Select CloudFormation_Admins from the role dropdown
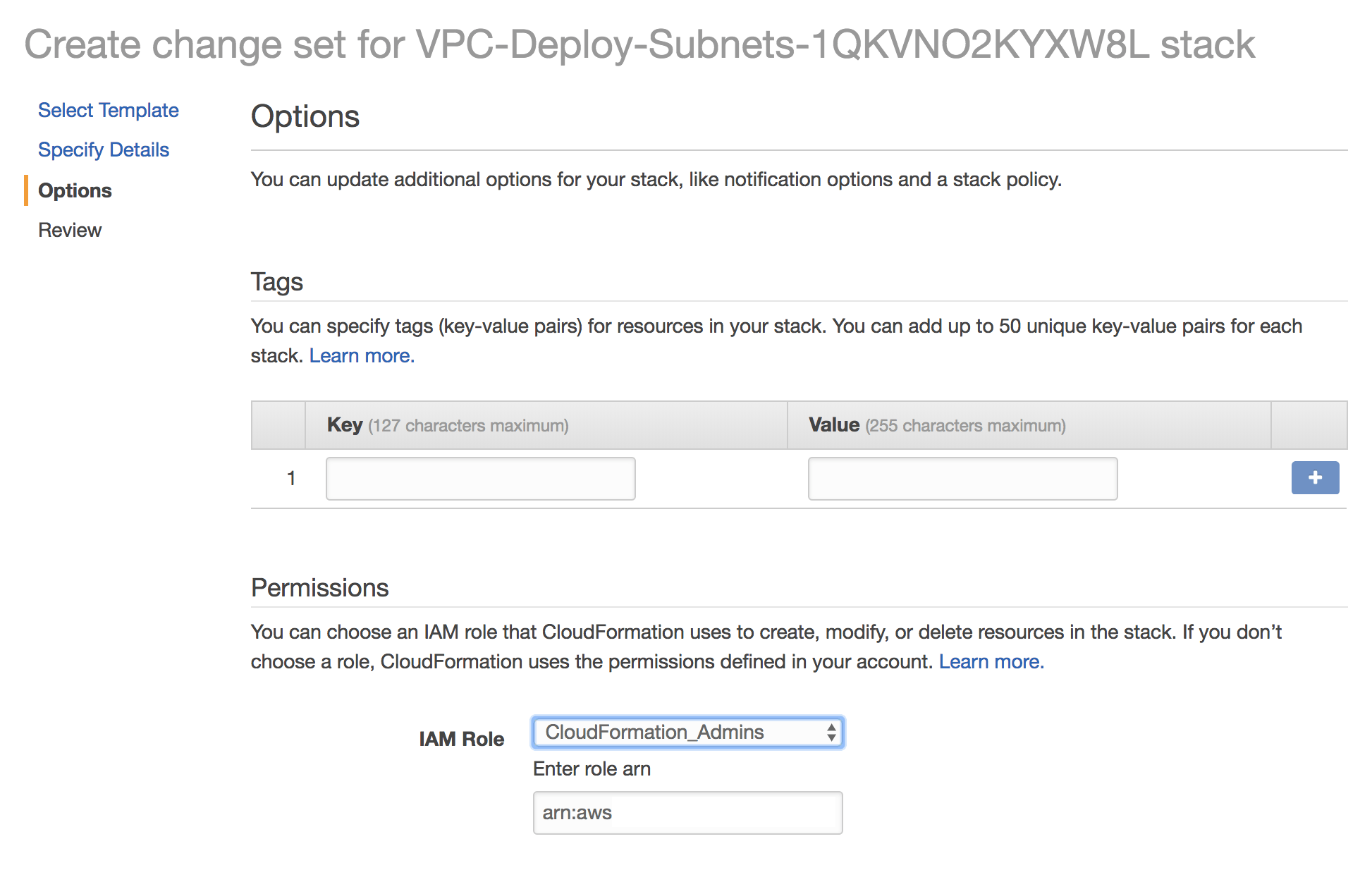This screenshot has width=1372, height=870. (687, 733)
